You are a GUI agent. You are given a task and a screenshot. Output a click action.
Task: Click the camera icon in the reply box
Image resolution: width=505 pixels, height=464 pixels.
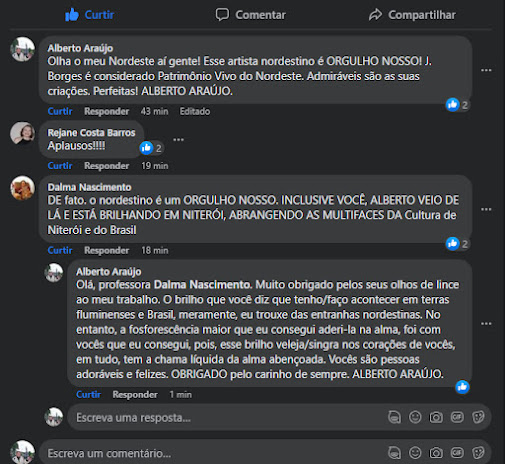(436, 417)
